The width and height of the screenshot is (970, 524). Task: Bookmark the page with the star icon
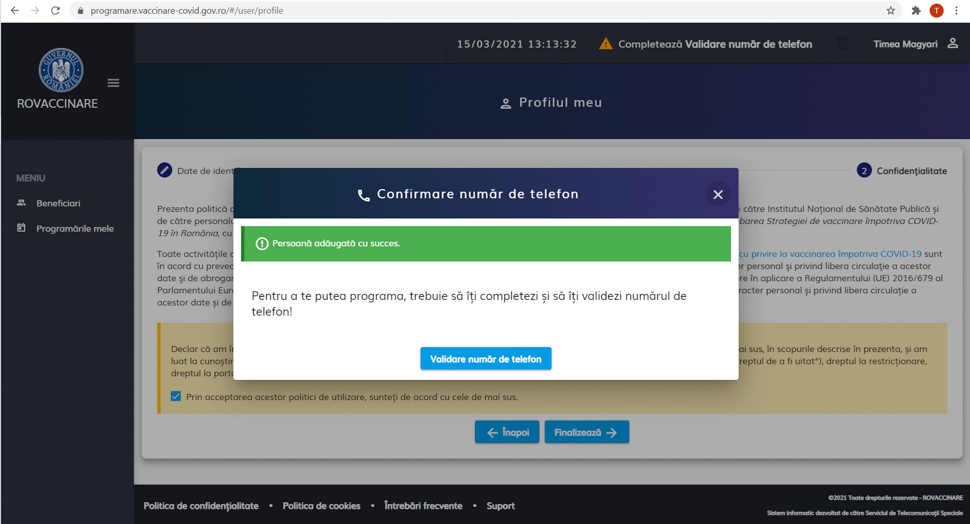890,11
